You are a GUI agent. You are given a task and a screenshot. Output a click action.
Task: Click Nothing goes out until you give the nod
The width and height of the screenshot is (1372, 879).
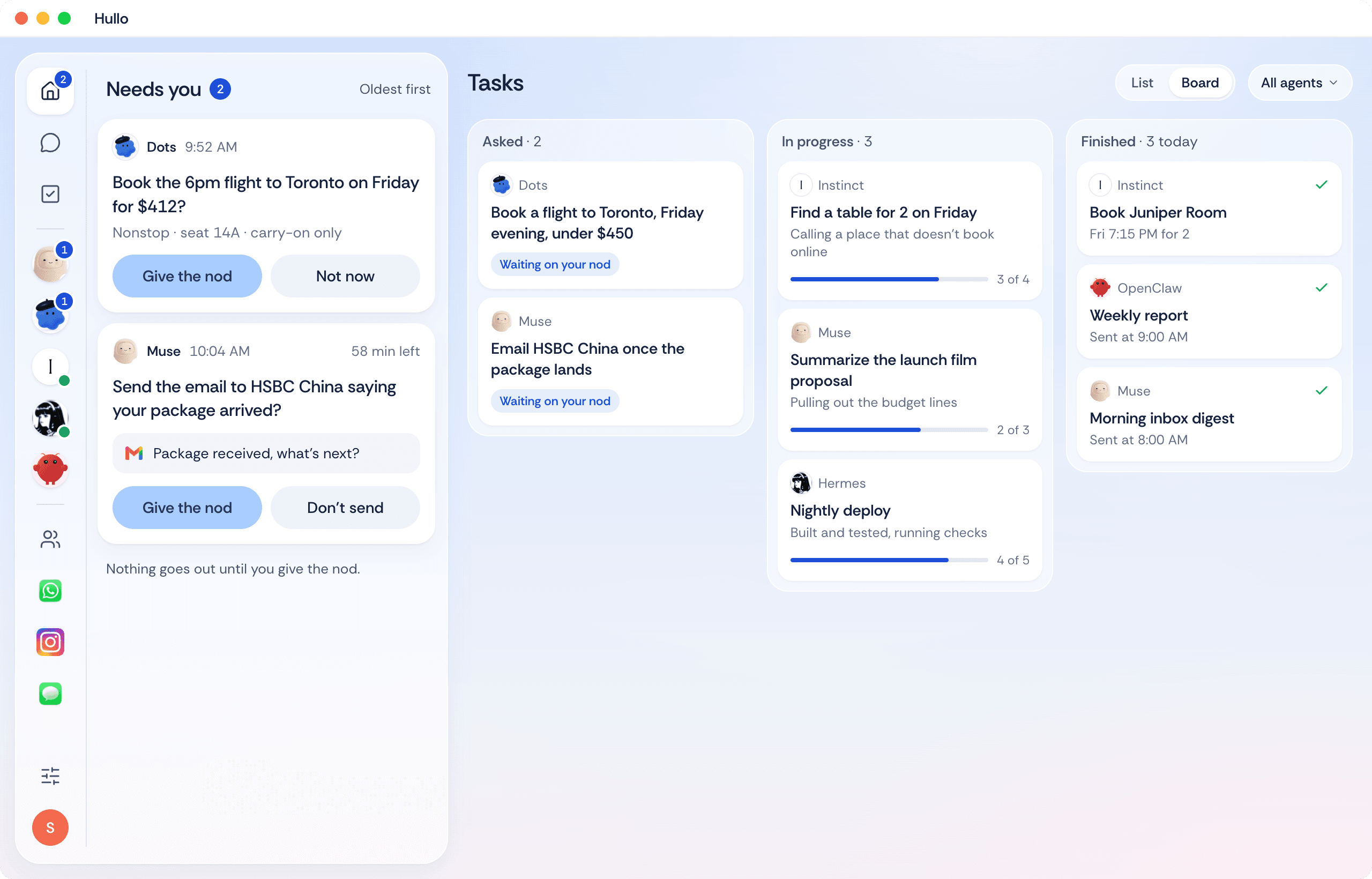tap(233, 569)
